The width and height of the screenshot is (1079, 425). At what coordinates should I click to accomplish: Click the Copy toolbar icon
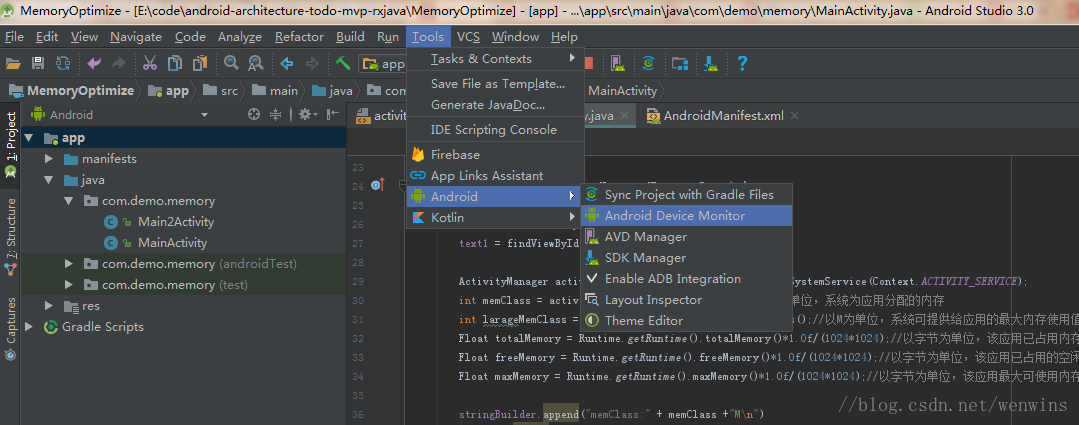tap(175, 64)
